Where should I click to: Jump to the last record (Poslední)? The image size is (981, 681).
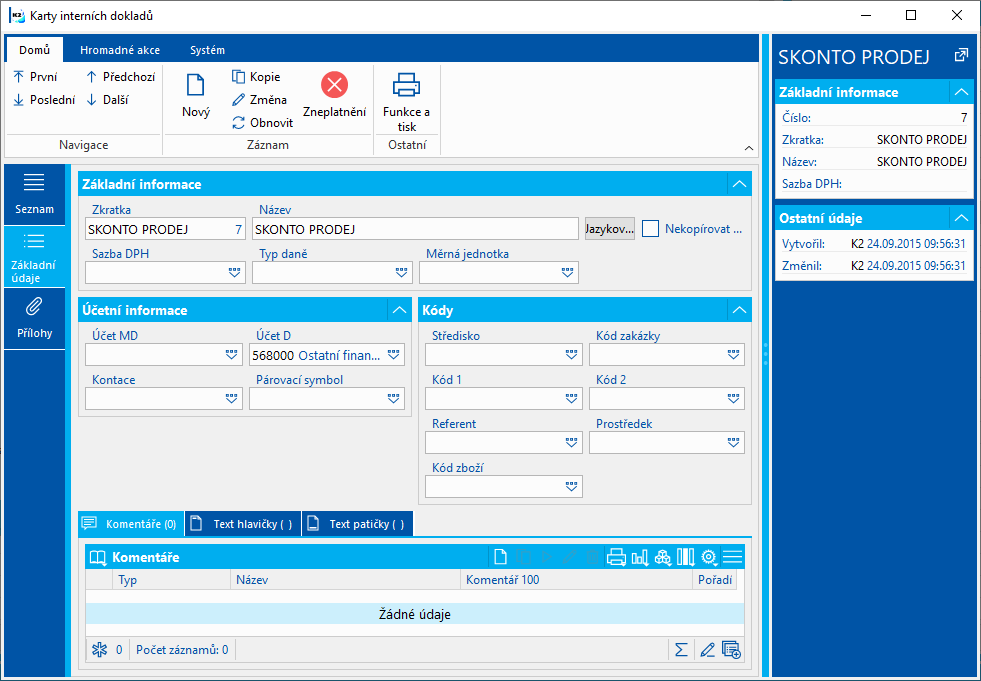pos(44,100)
